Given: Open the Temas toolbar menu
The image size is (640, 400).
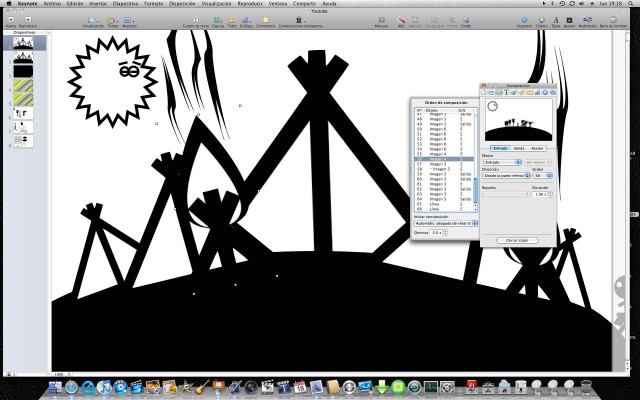Looking at the screenshot, I should (113, 22).
